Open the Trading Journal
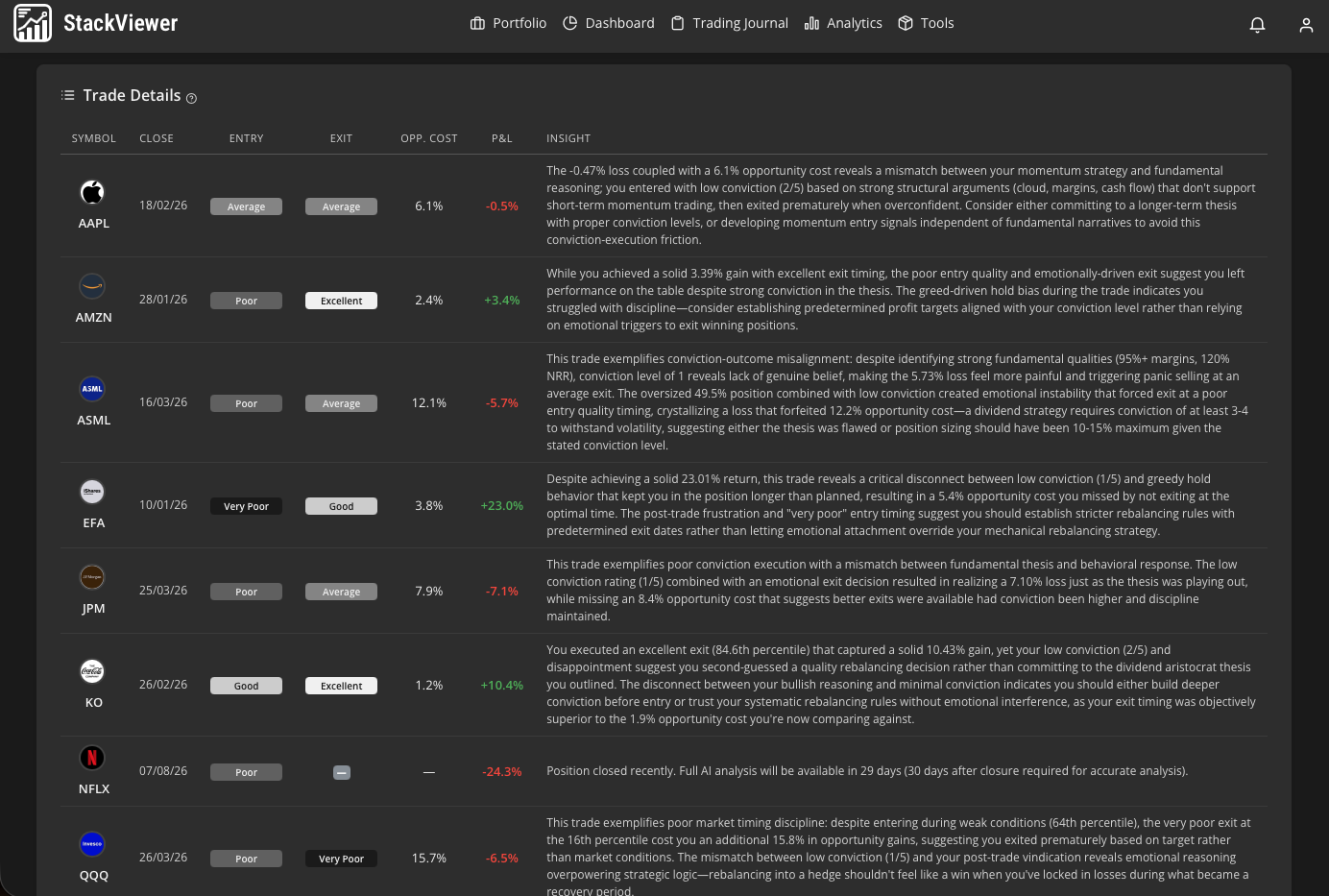Image resolution: width=1329 pixels, height=896 pixels. click(x=729, y=23)
